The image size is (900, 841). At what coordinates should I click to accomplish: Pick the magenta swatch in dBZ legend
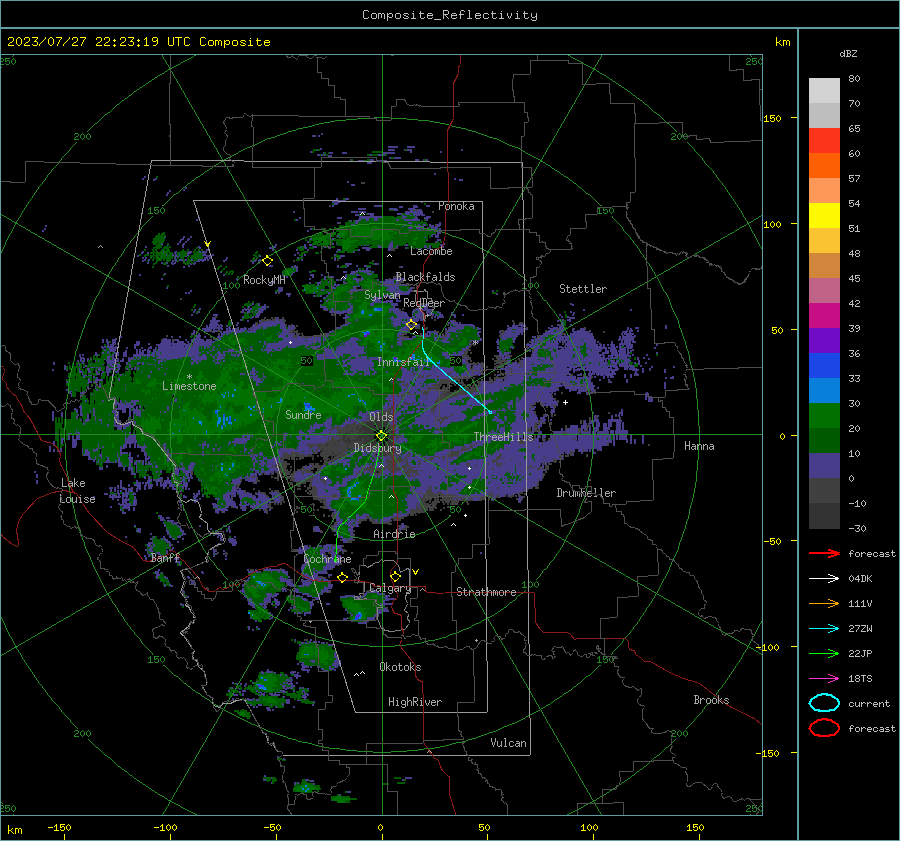point(824,315)
